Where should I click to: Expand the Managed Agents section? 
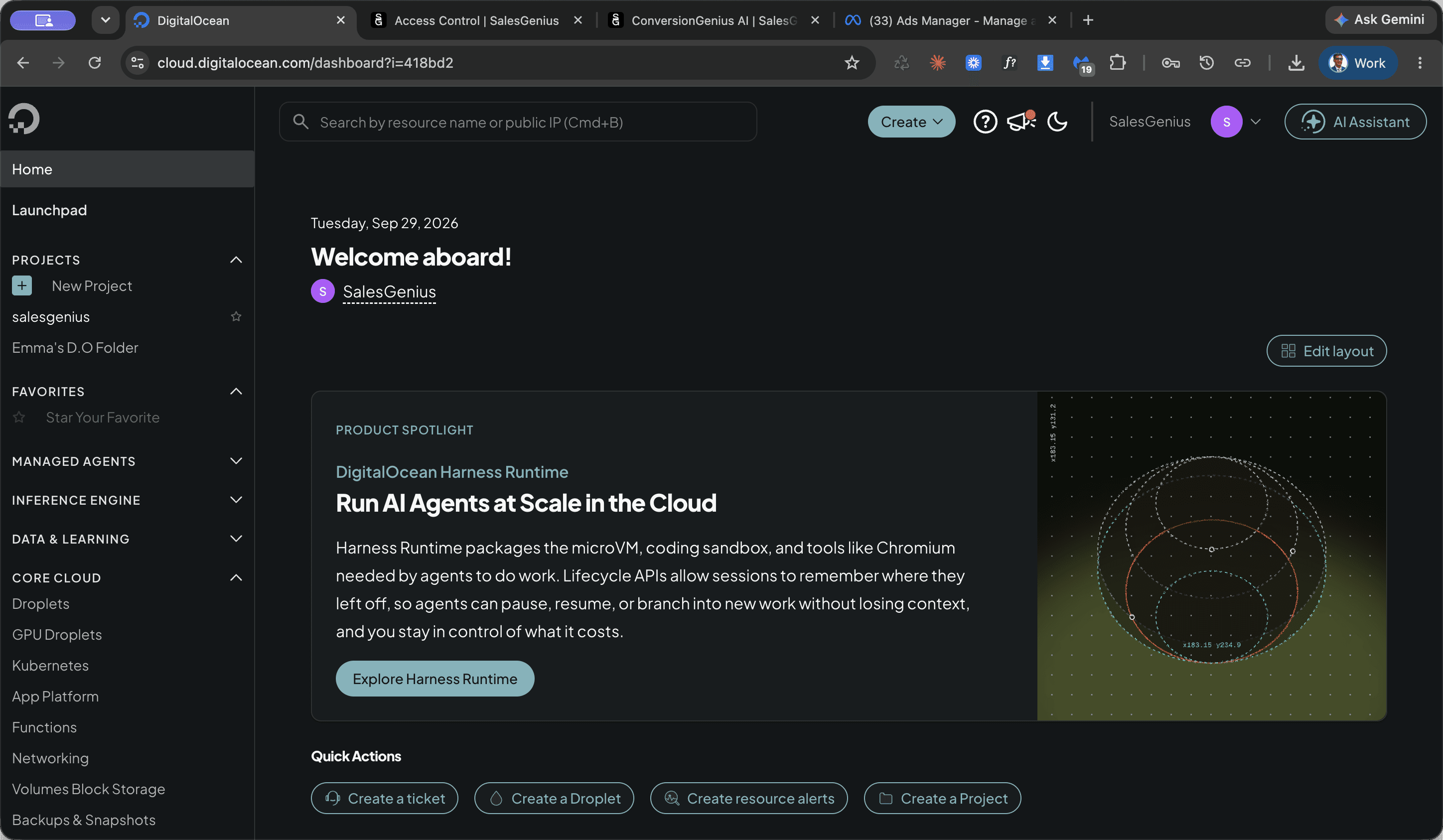click(x=236, y=461)
